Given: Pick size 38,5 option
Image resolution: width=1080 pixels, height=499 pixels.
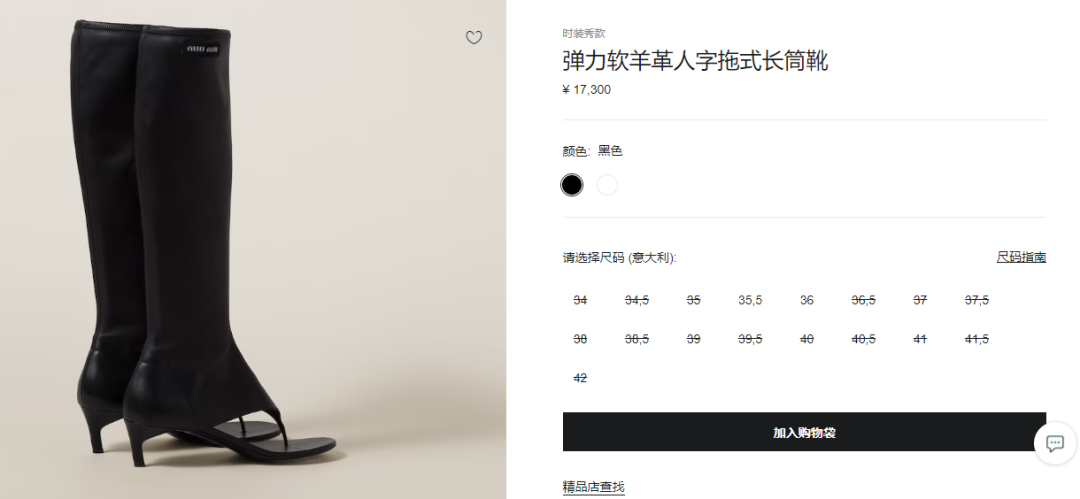Looking at the screenshot, I should 636,339.
